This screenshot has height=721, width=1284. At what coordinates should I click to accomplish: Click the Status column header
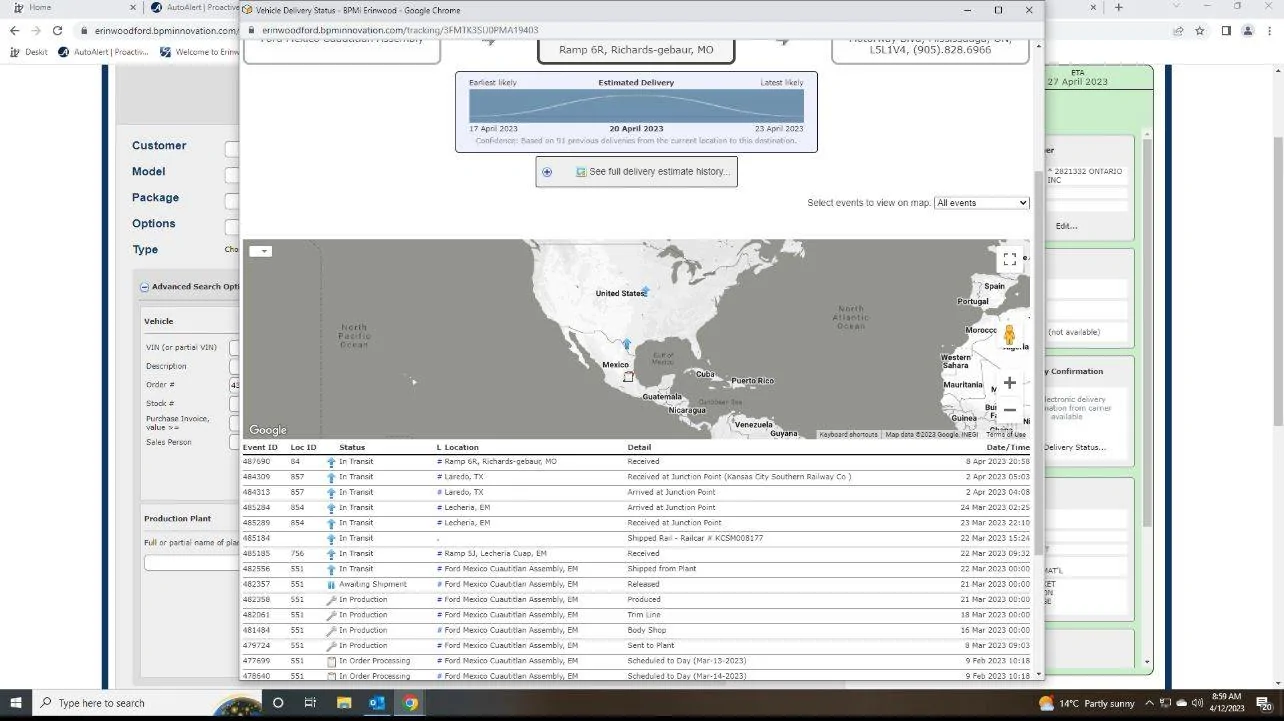(x=352, y=448)
